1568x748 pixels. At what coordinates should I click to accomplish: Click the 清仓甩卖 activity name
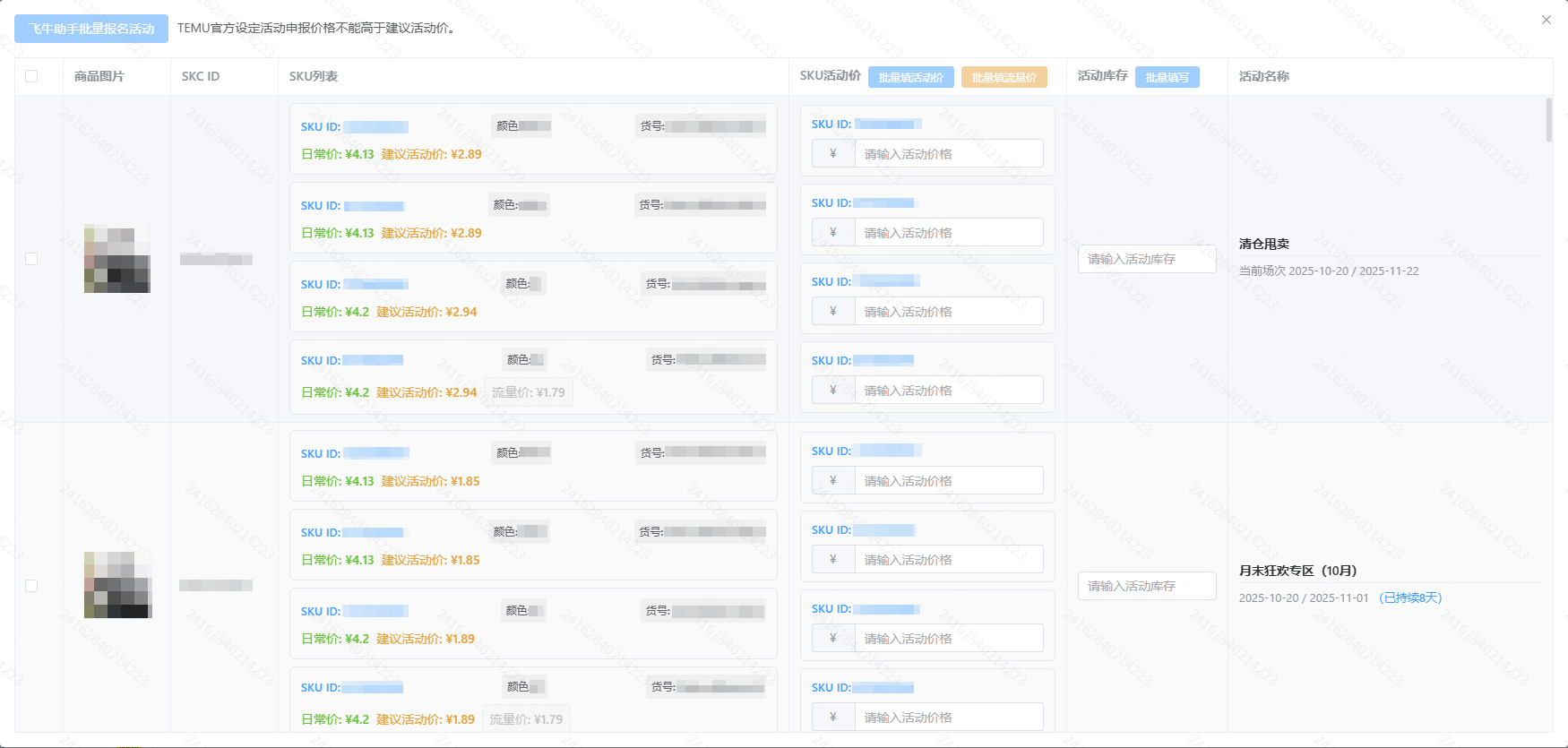coord(1263,244)
